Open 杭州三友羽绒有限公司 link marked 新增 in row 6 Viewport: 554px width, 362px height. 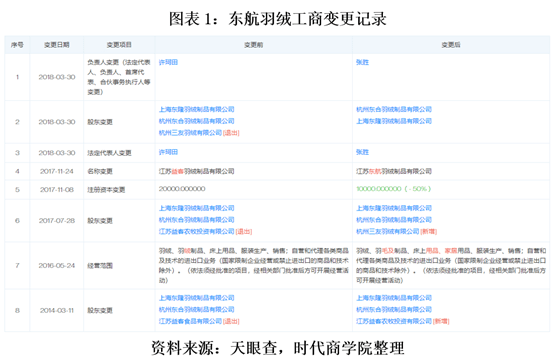[x=388, y=232]
